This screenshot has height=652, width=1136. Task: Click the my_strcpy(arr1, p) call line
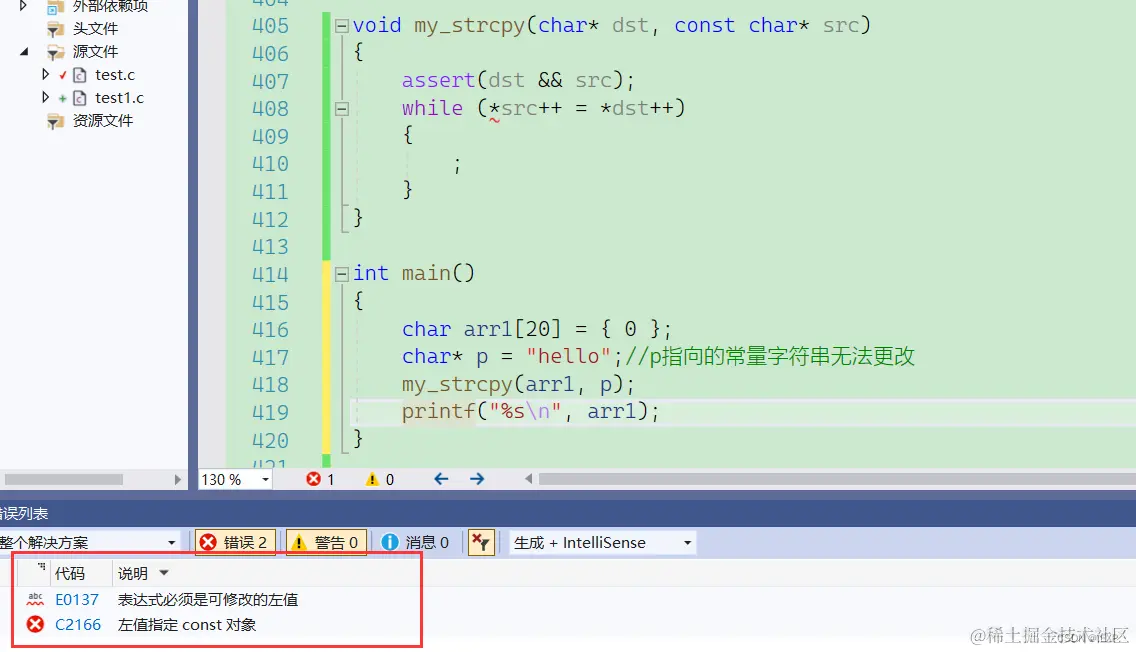point(518,384)
